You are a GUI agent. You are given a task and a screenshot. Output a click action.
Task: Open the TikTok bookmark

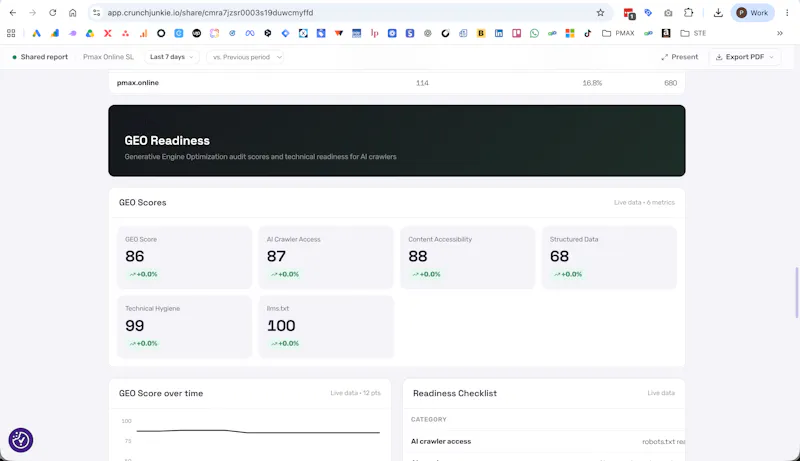[x=588, y=33]
